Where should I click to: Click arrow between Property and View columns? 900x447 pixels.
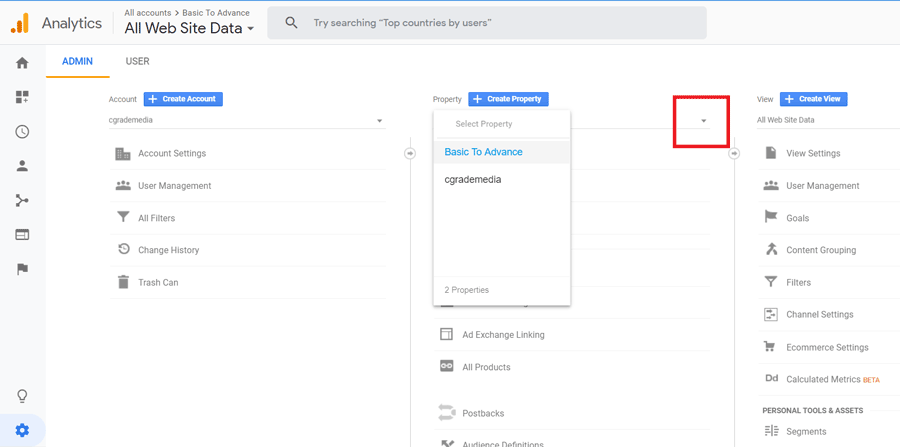(734, 154)
